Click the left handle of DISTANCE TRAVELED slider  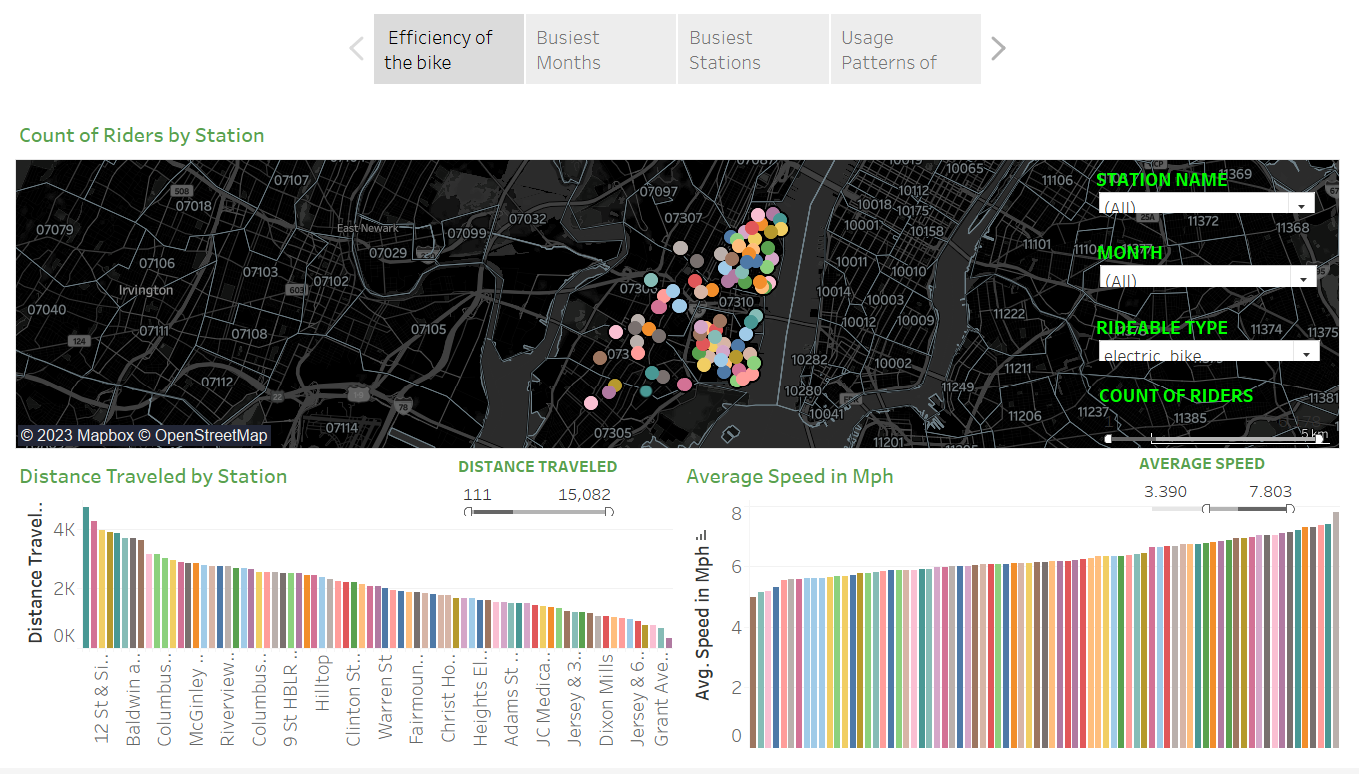click(x=469, y=511)
